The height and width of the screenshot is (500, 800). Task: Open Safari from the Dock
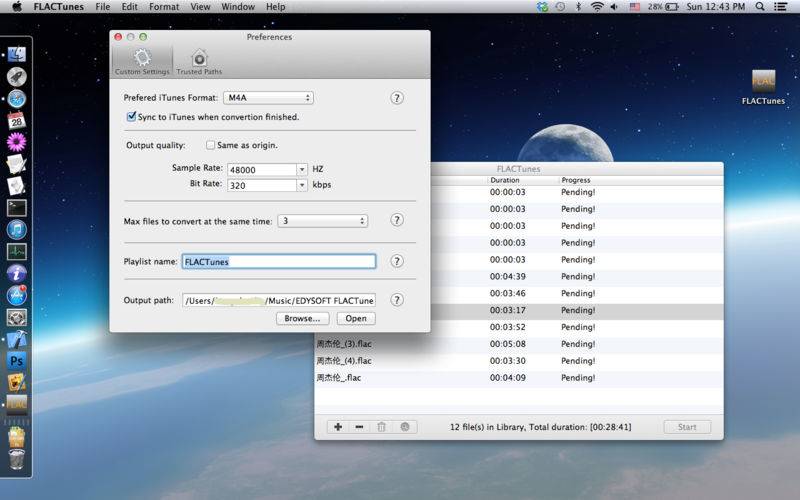(x=16, y=98)
